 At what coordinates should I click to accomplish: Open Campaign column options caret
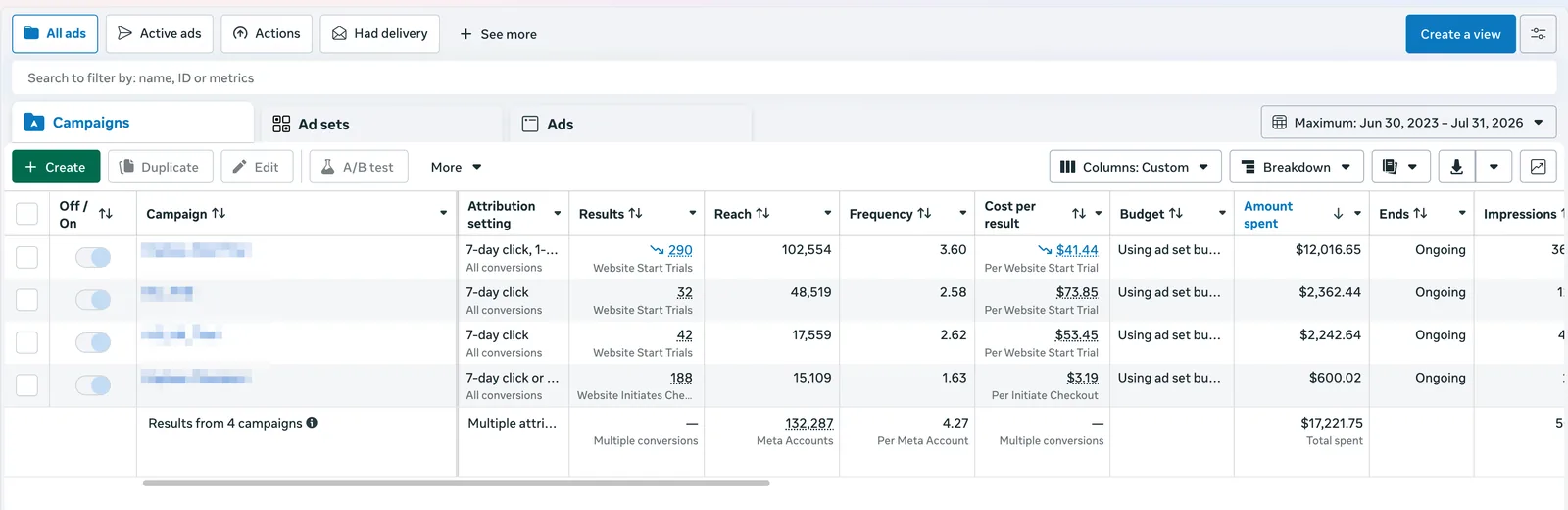click(x=443, y=214)
